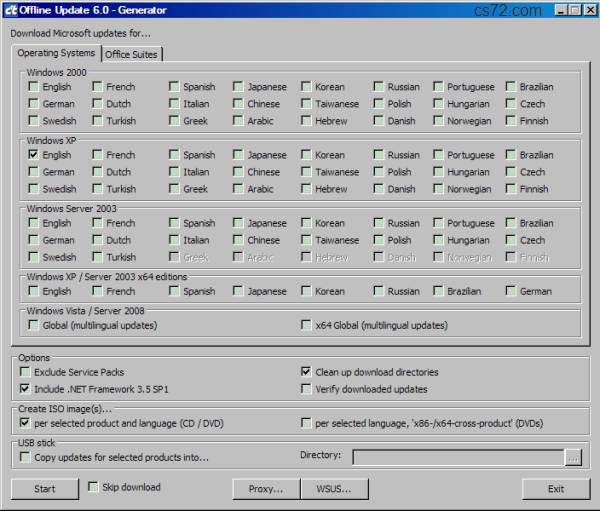Toggle the Skip download checkbox
Viewport: 600px width, 511px height.
[93, 487]
